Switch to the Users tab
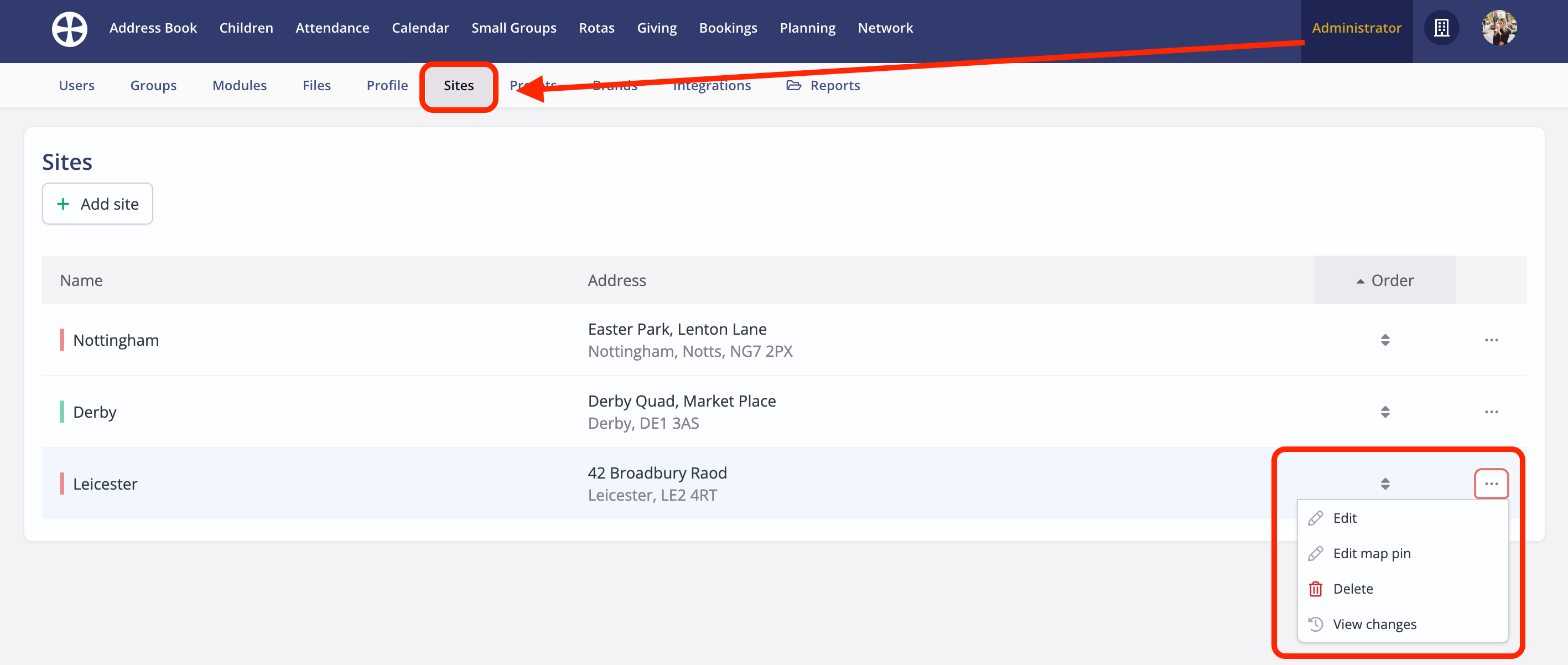This screenshot has width=1568, height=665. click(76, 85)
